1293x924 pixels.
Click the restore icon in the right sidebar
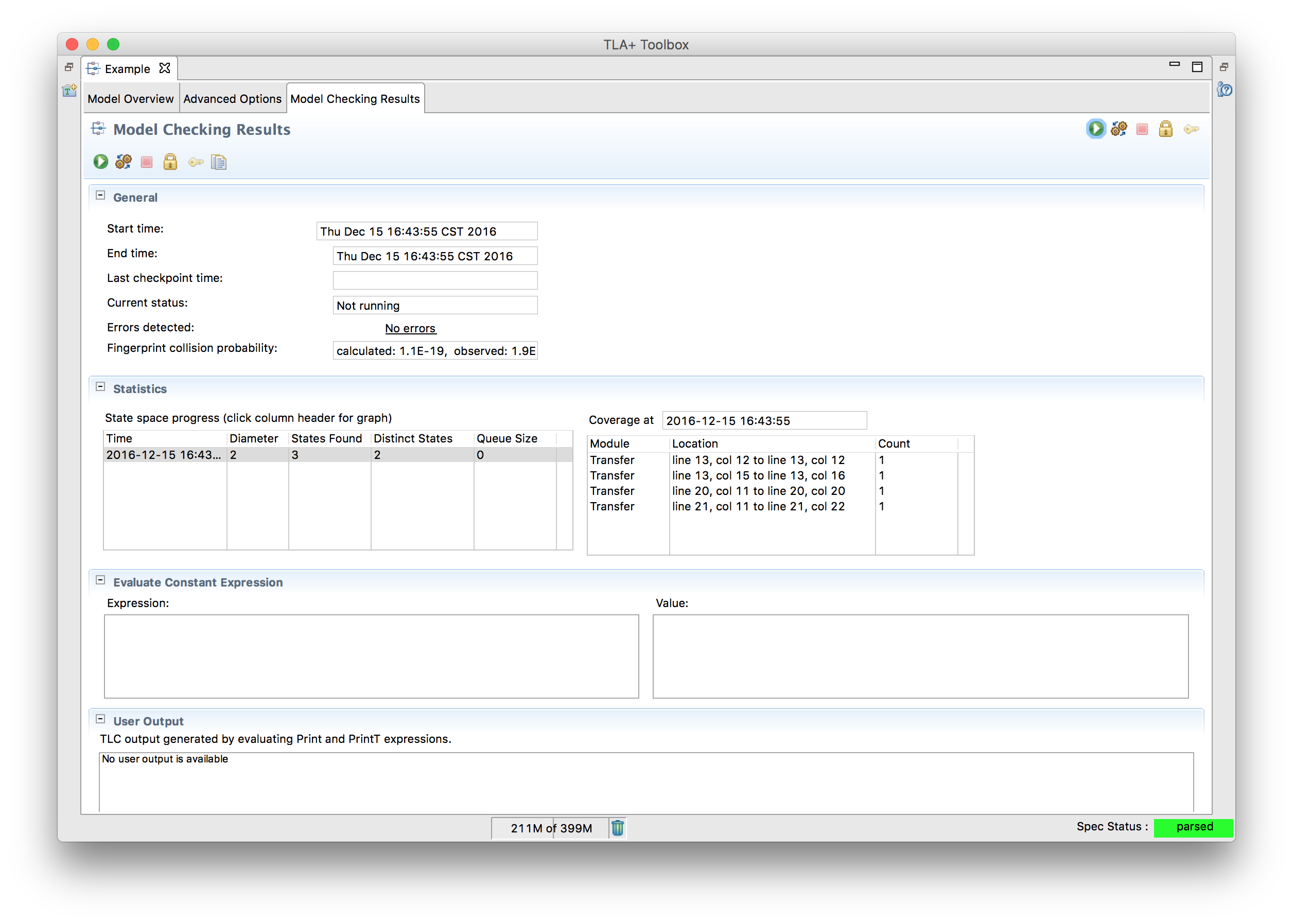[x=1224, y=67]
